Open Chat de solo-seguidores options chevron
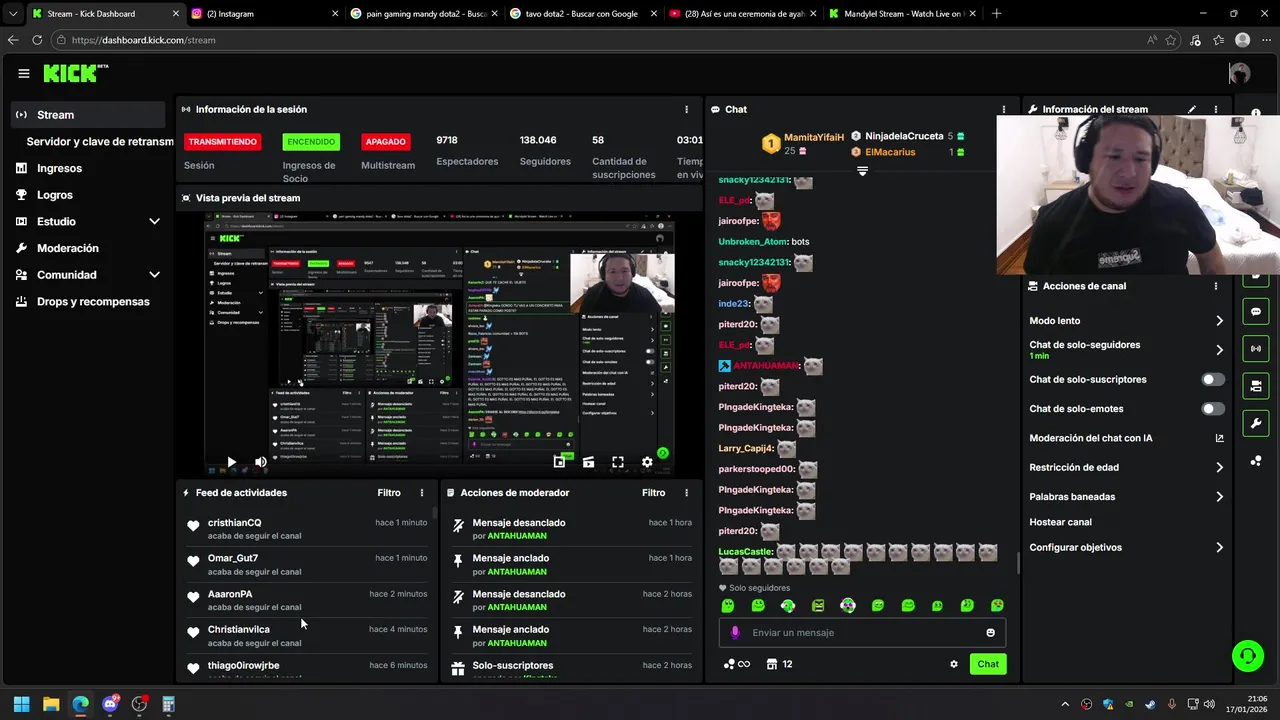The height and width of the screenshot is (720, 1280). 1219,350
